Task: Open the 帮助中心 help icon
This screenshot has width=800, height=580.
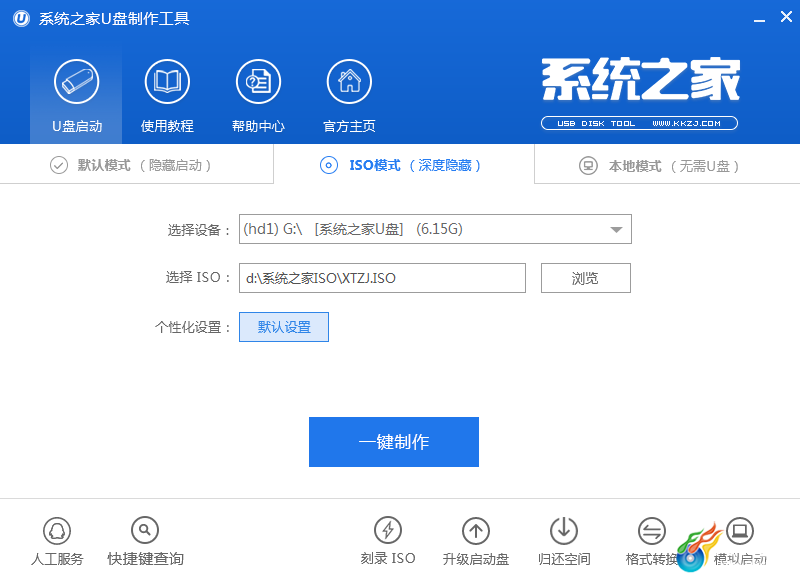Action: [258, 82]
